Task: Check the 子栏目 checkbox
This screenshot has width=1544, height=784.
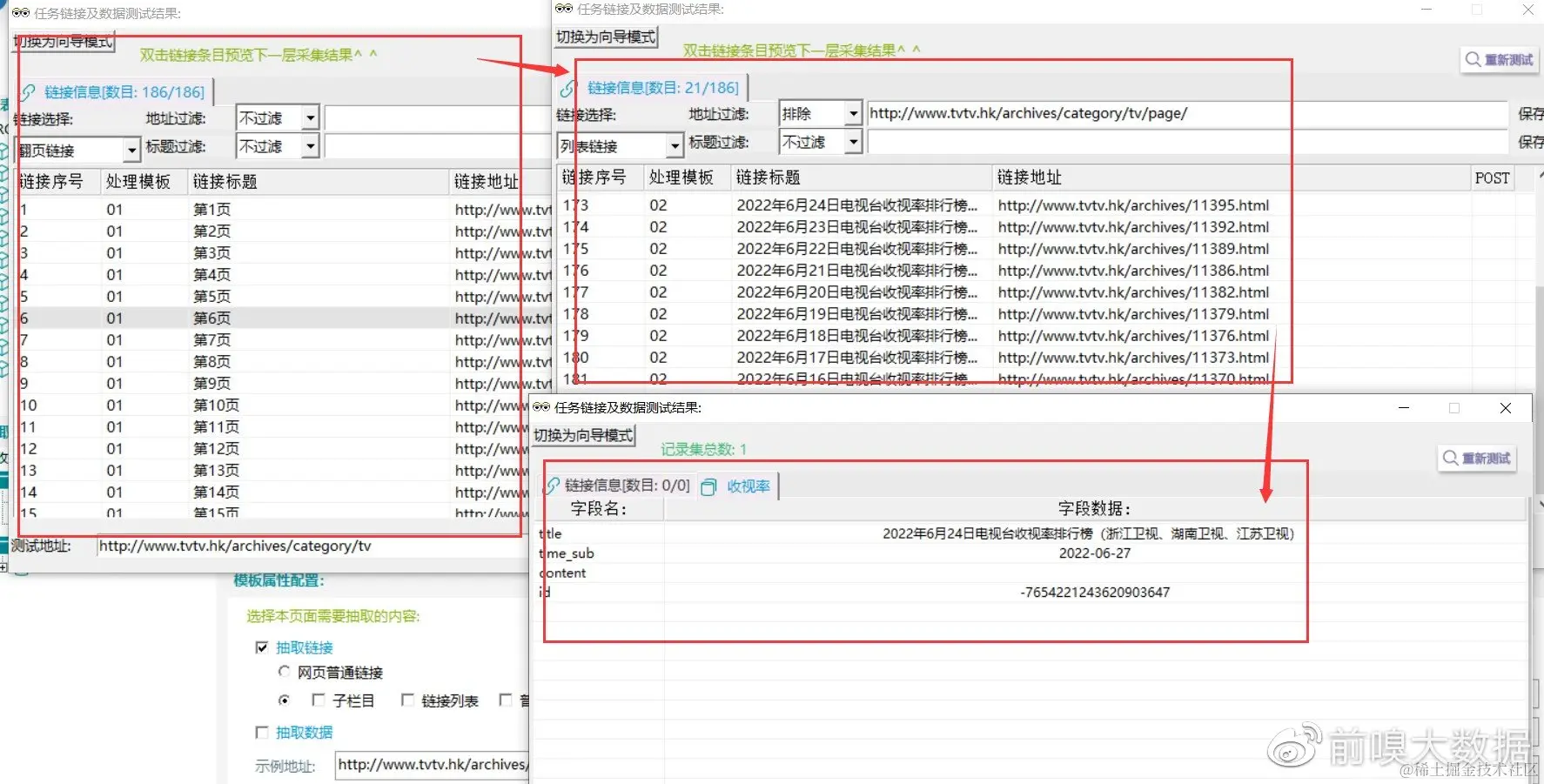Action: [319, 700]
